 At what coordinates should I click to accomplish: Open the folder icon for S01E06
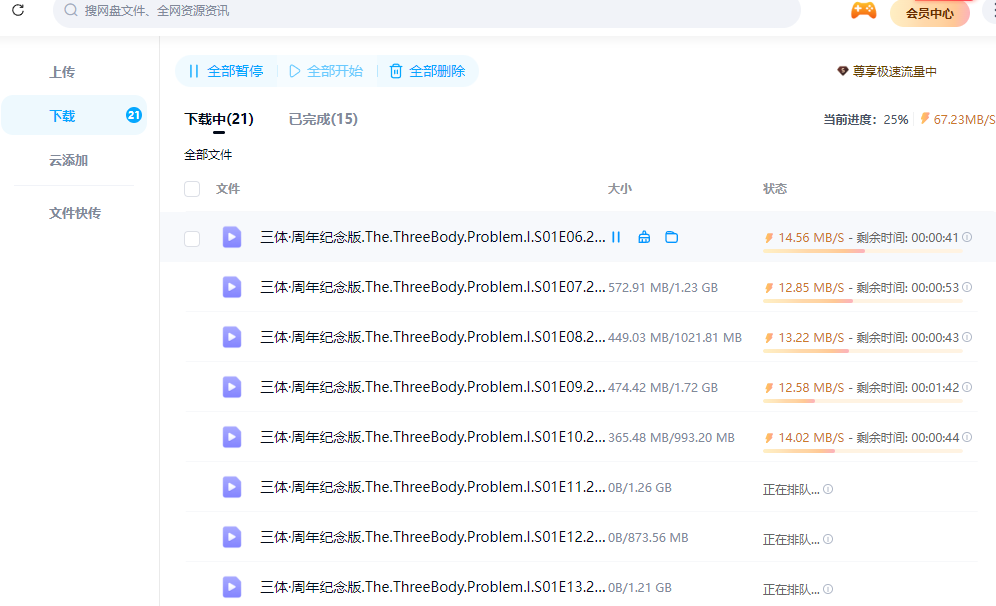(x=671, y=237)
